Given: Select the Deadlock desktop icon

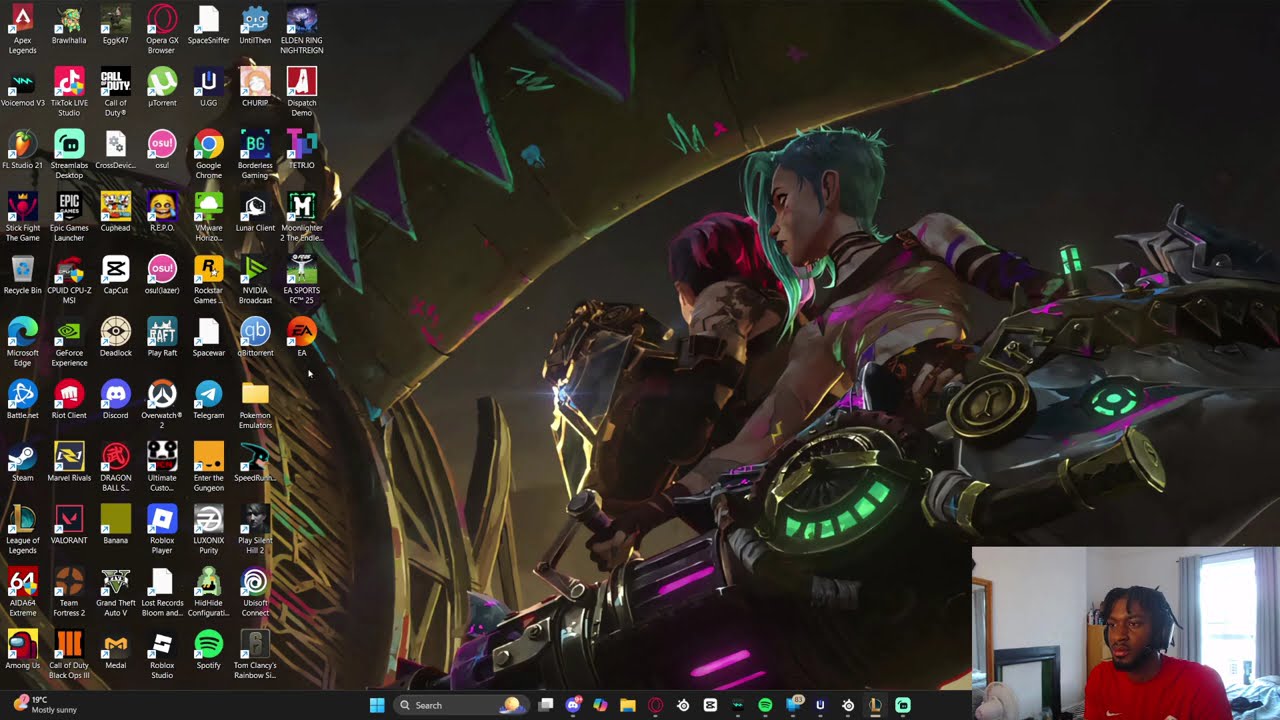Looking at the screenshot, I should pyautogui.click(x=115, y=337).
